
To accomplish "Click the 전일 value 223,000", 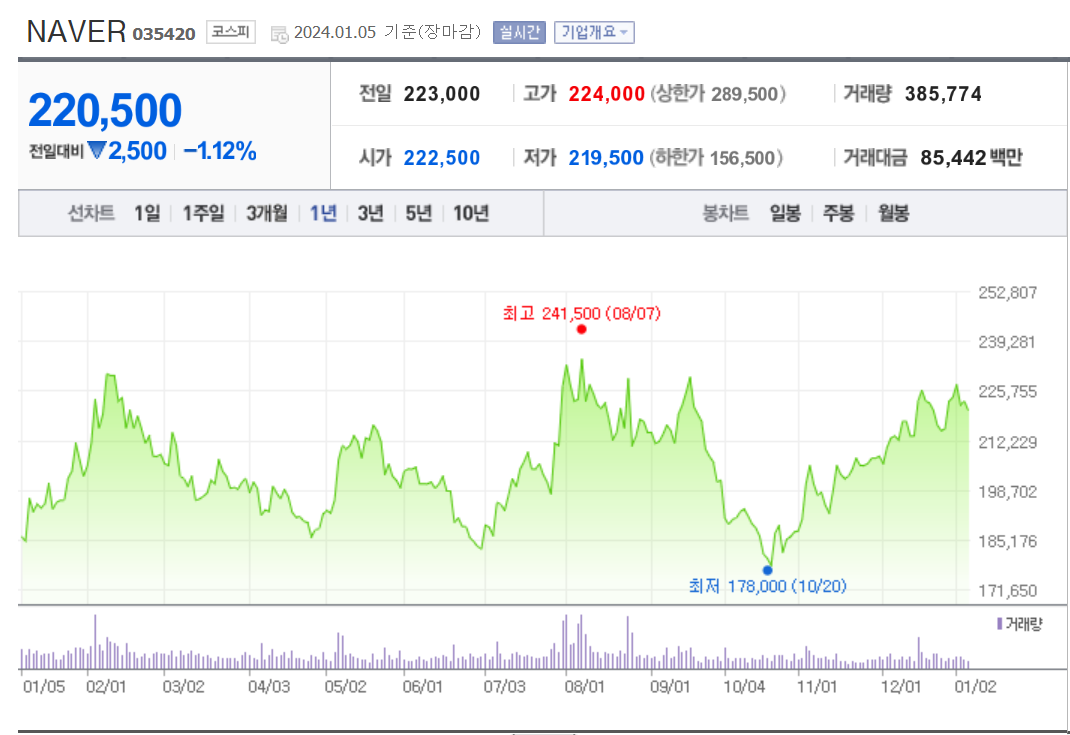I will click(x=442, y=94).
